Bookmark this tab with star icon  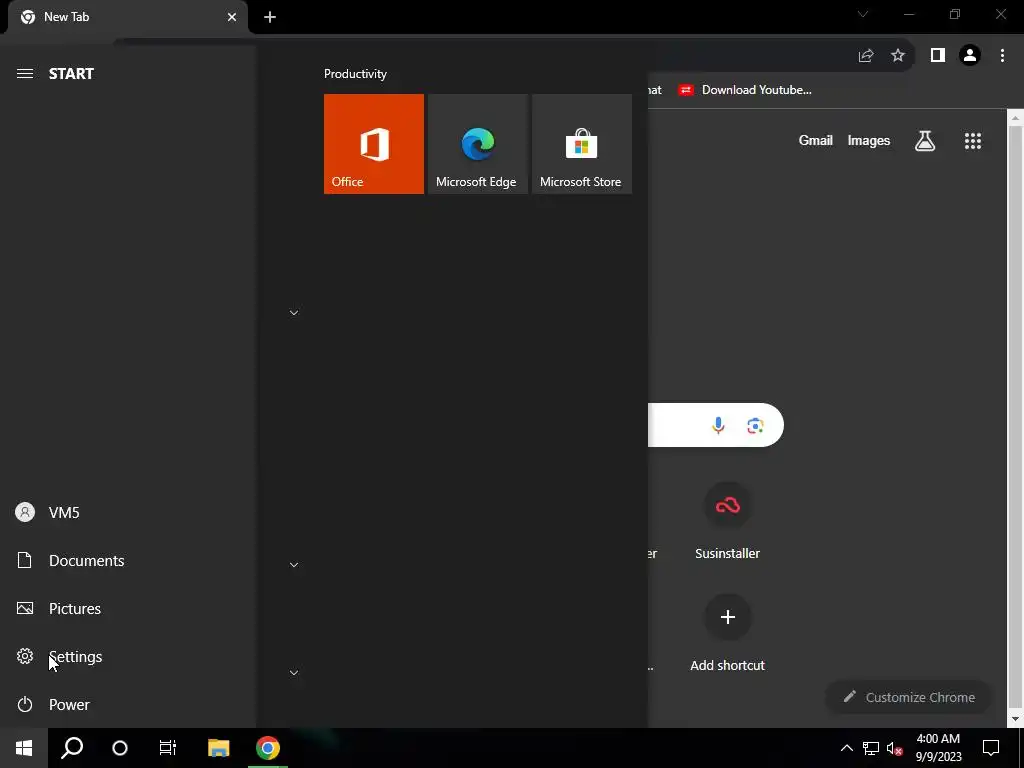coord(898,56)
